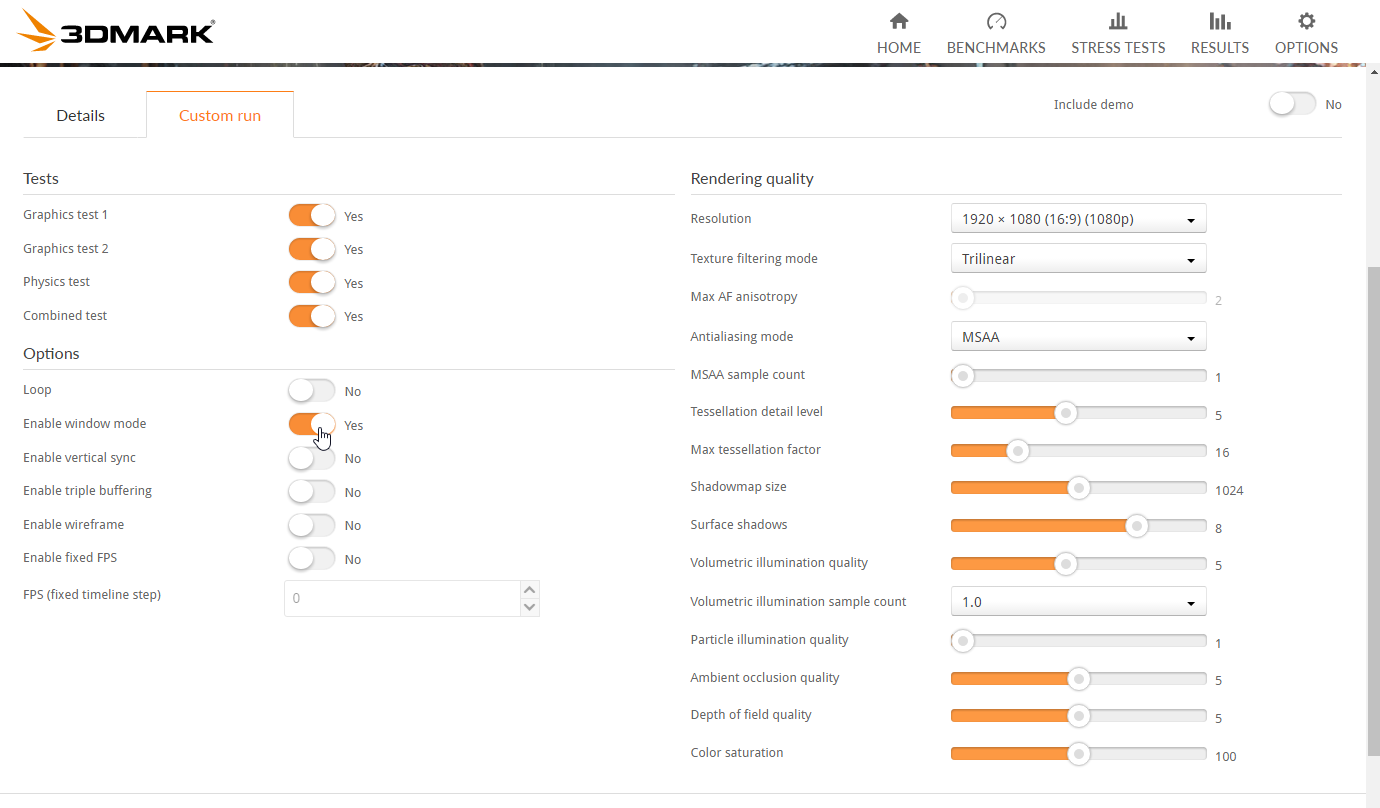
Task: Click the MSAA sample count slider
Action: (1078, 375)
